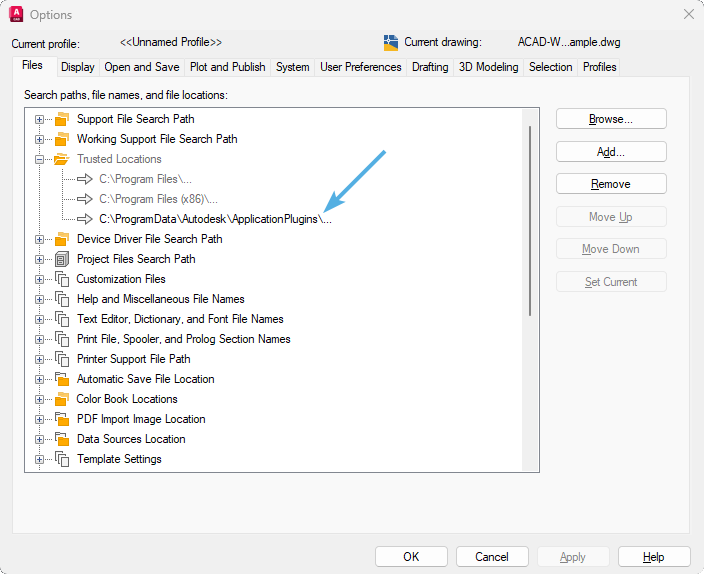Select the C:\ProgramData\Autodesk\ApplicationPlugins\... path
Screen dimensions: 704x574
[x=216, y=219]
